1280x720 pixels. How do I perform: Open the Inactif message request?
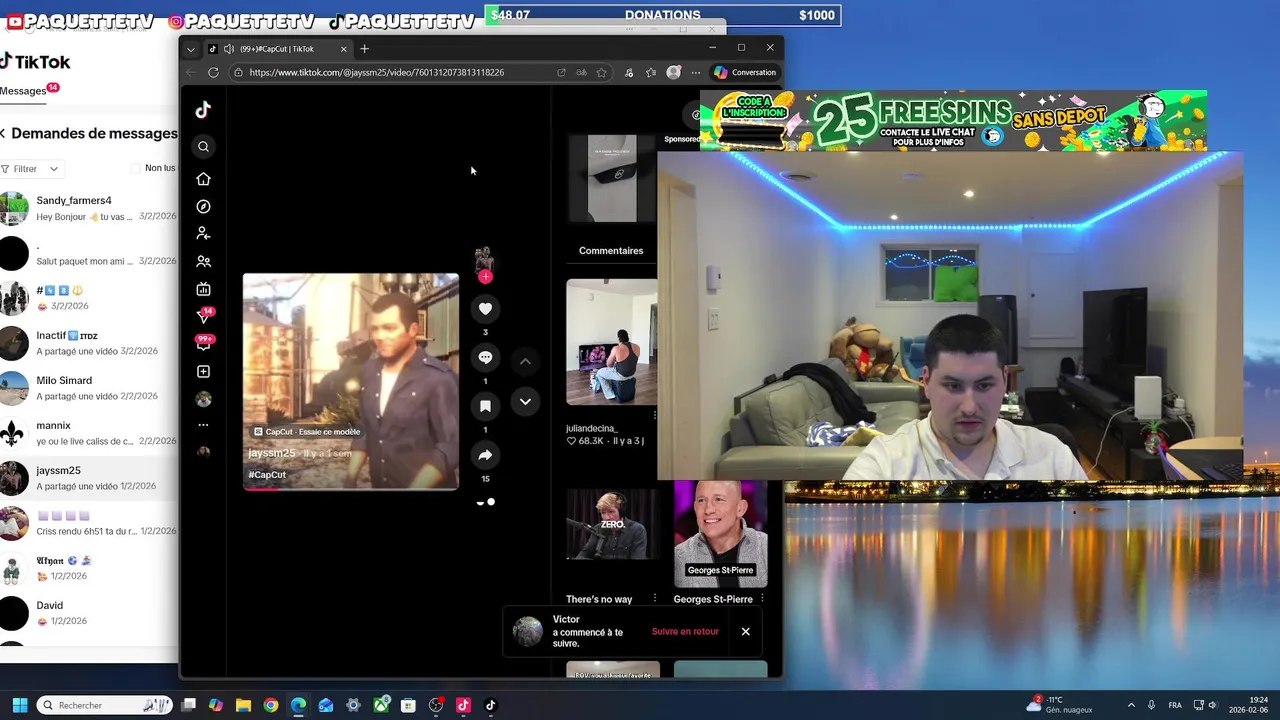tap(89, 343)
